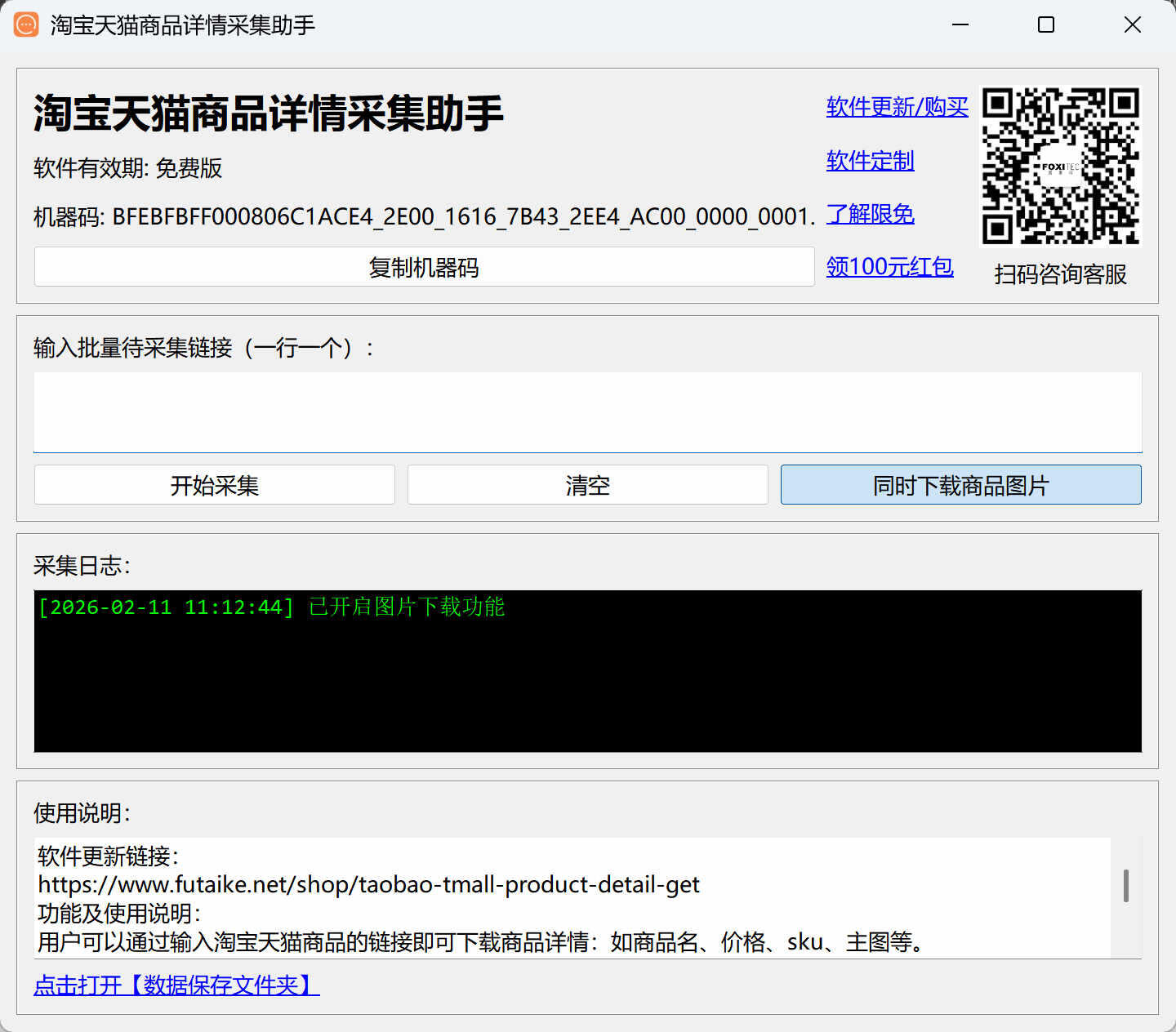This screenshot has height=1032, width=1176.
Task: Open 点击打开【数据保存文件夹】 link
Action: point(176,985)
